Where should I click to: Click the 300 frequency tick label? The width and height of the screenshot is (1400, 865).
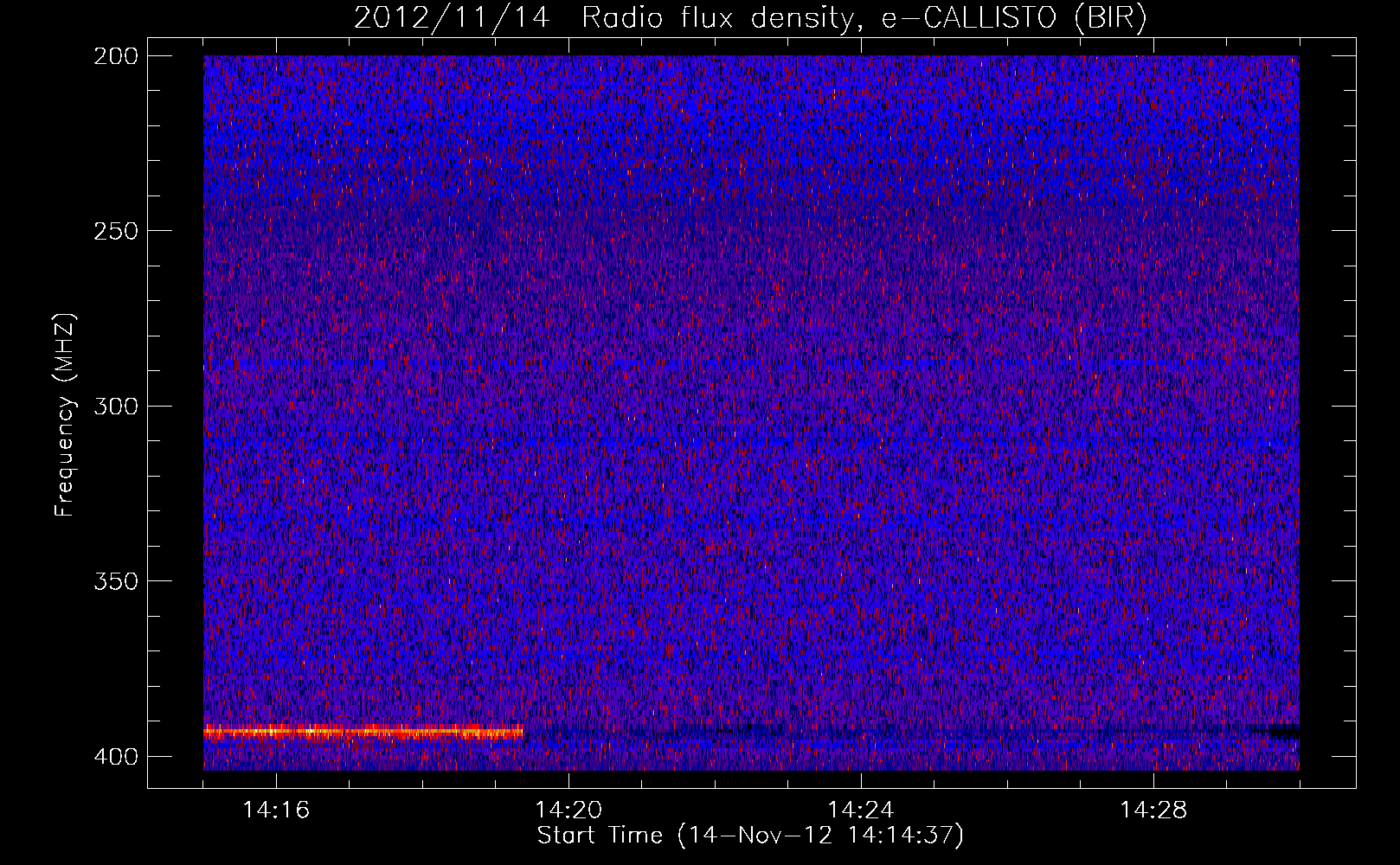(115, 406)
